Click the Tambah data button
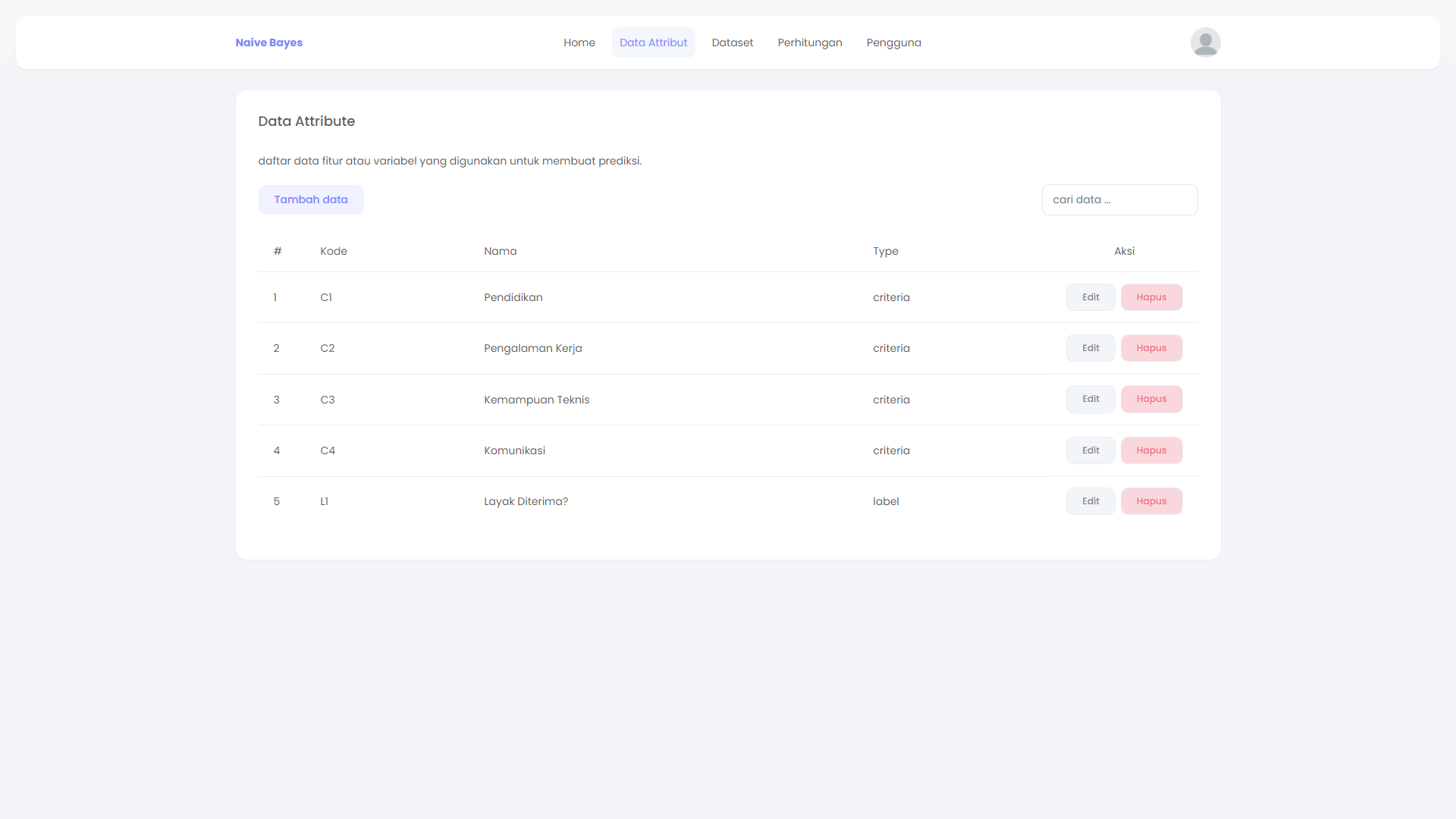 pyautogui.click(x=311, y=199)
